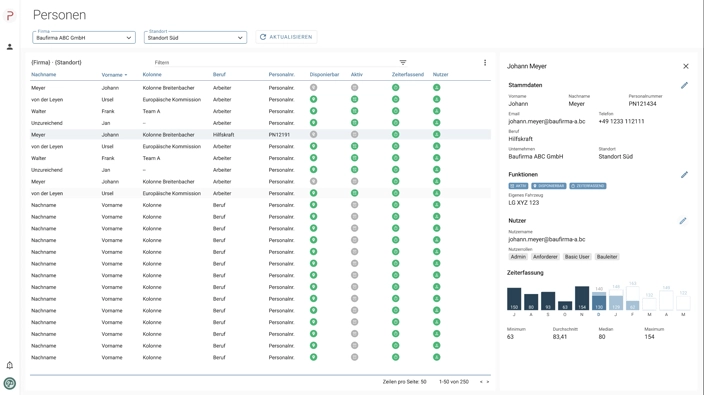Screen dimensions: 704x395
Task: Click the chart bar labeled 154
Action: coord(582,298)
